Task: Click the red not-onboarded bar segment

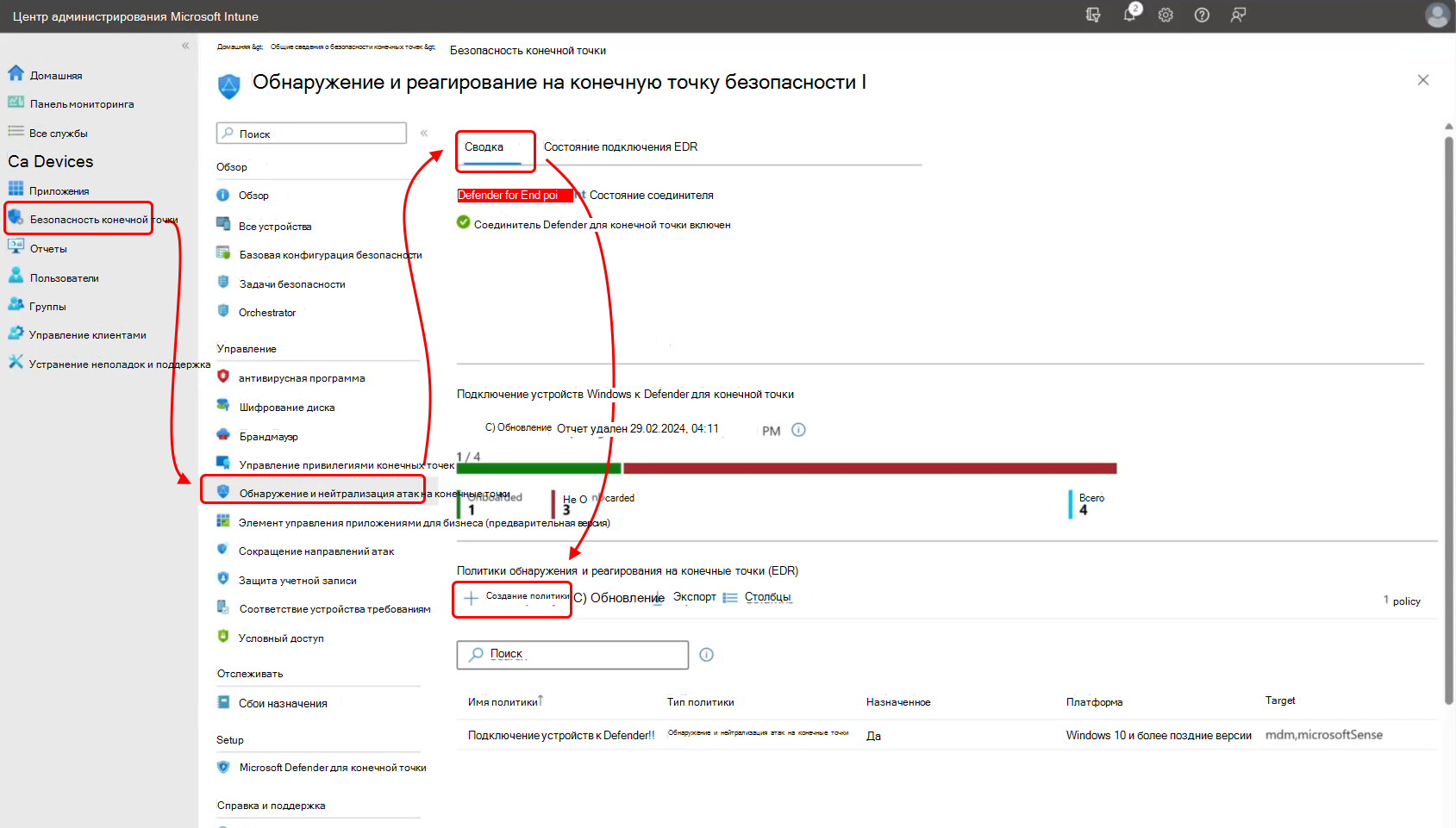Action: (870, 468)
